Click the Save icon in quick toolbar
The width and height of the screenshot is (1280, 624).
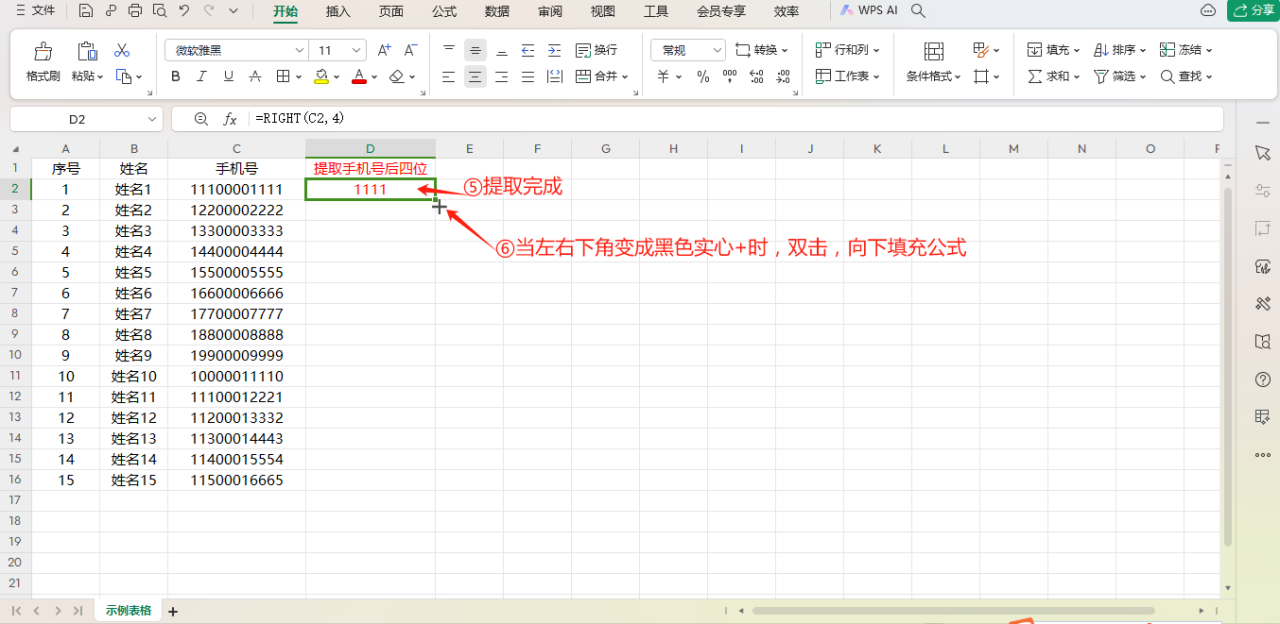click(x=86, y=11)
